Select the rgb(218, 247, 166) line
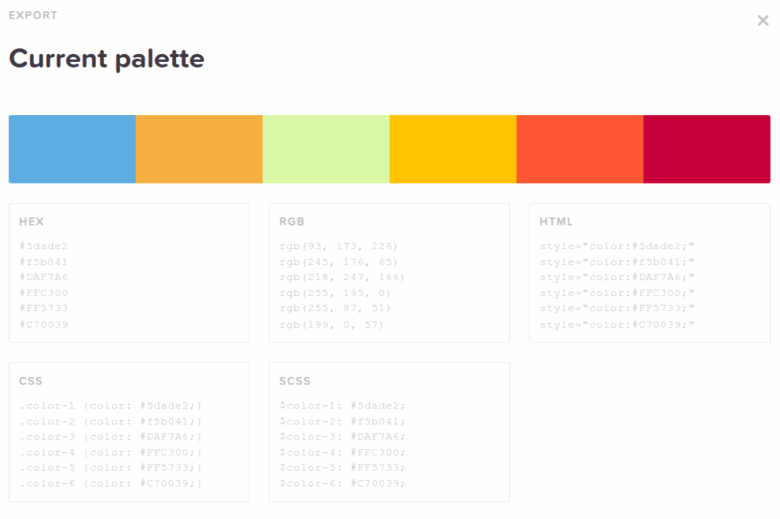Image resolution: width=780 pixels, height=519 pixels. click(x=342, y=277)
